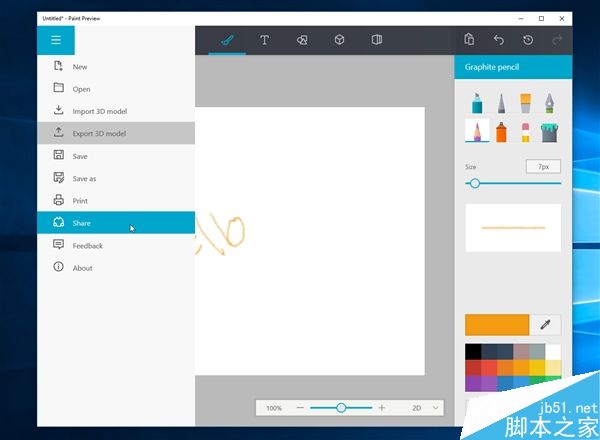Select the orange Spray can tool
Viewport: 600px width, 440px height.
point(501,132)
